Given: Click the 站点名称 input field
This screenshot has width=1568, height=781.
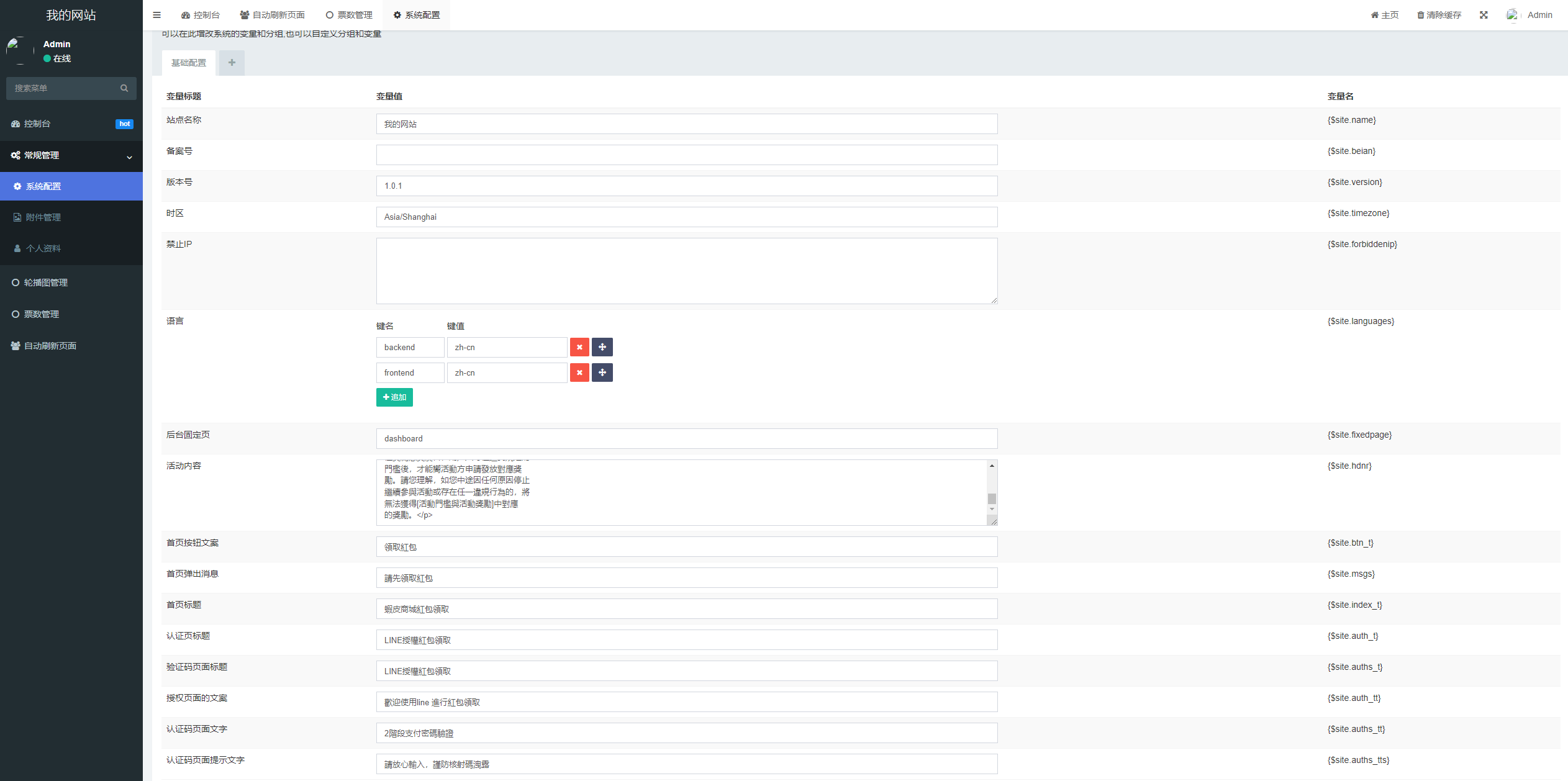Looking at the screenshot, I should 686,124.
